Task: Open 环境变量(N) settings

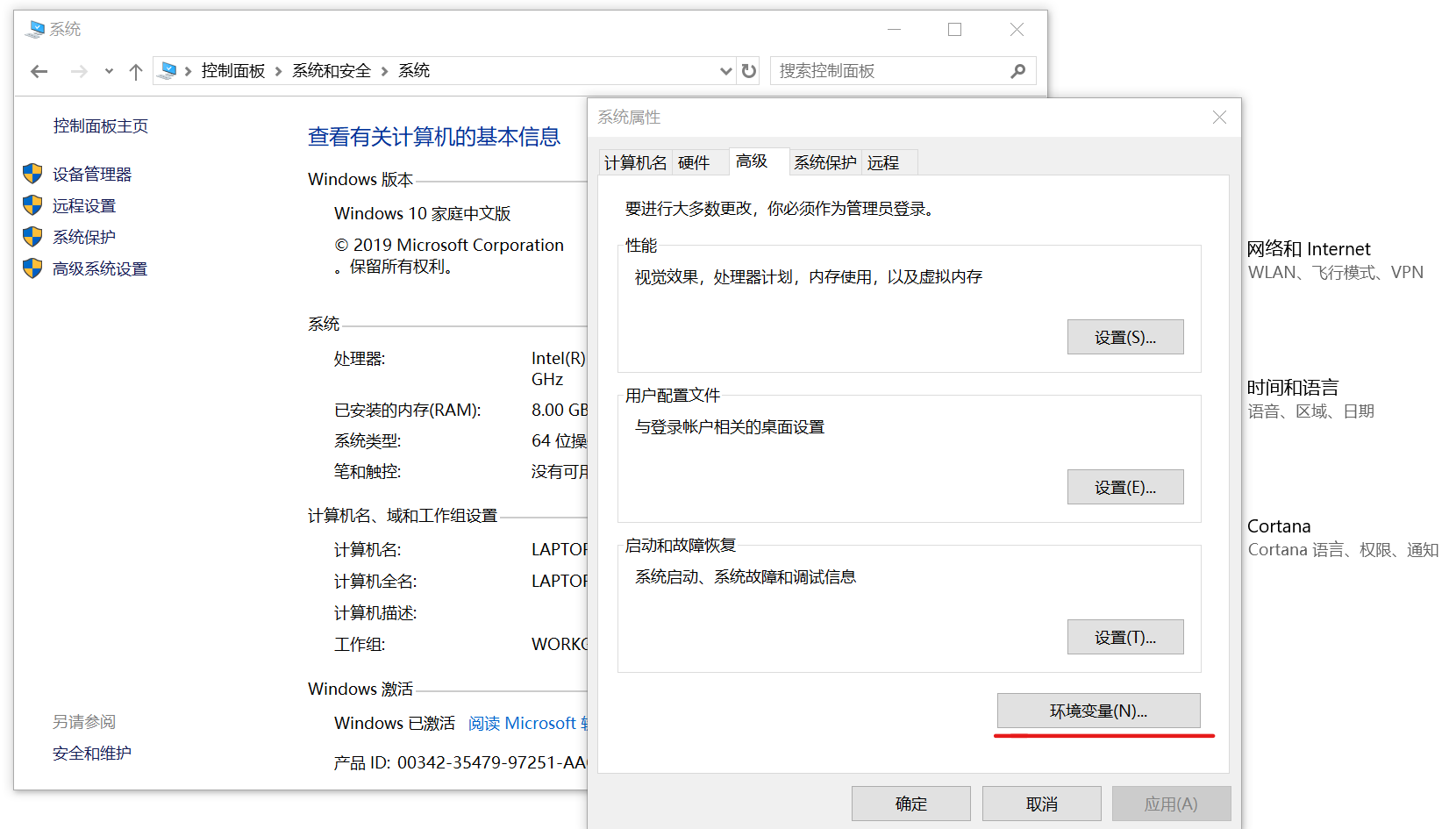Action: point(1101,711)
